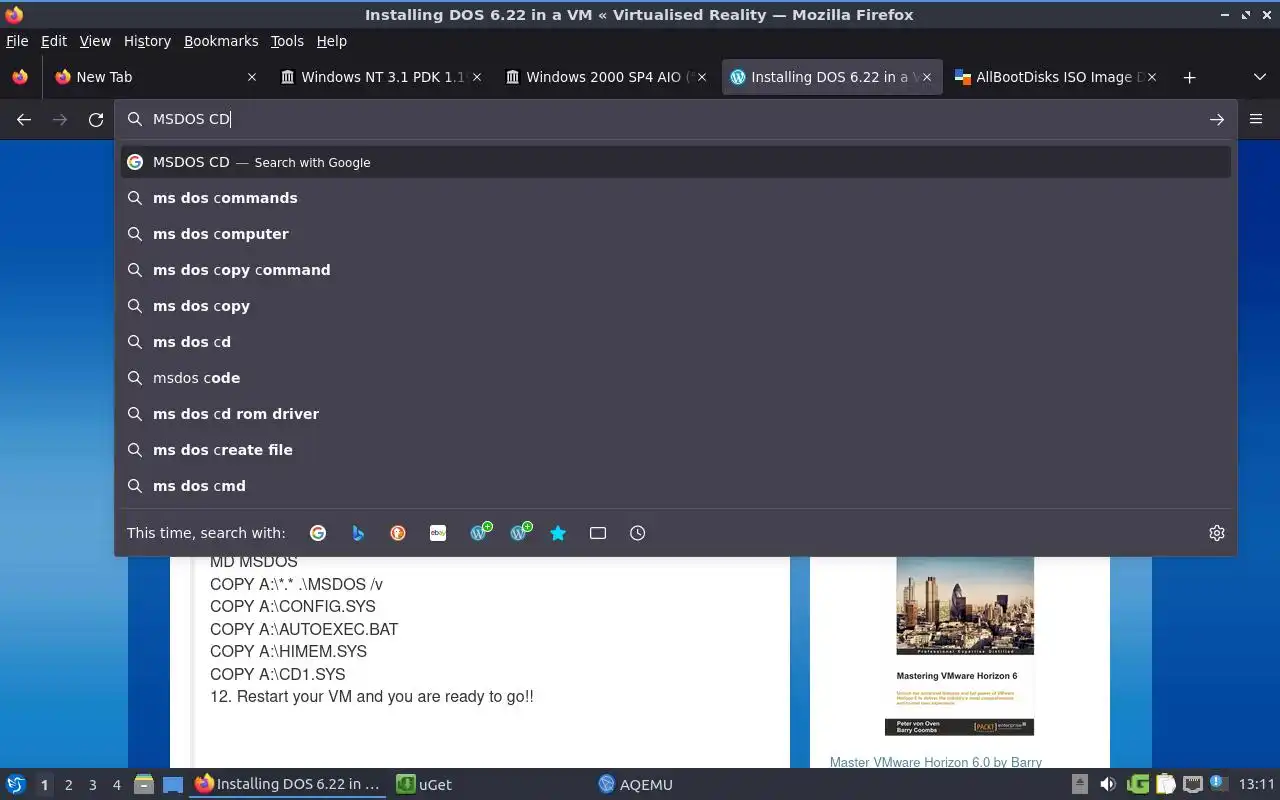
Task: Open the Bookmarks menu
Action: pos(221,41)
